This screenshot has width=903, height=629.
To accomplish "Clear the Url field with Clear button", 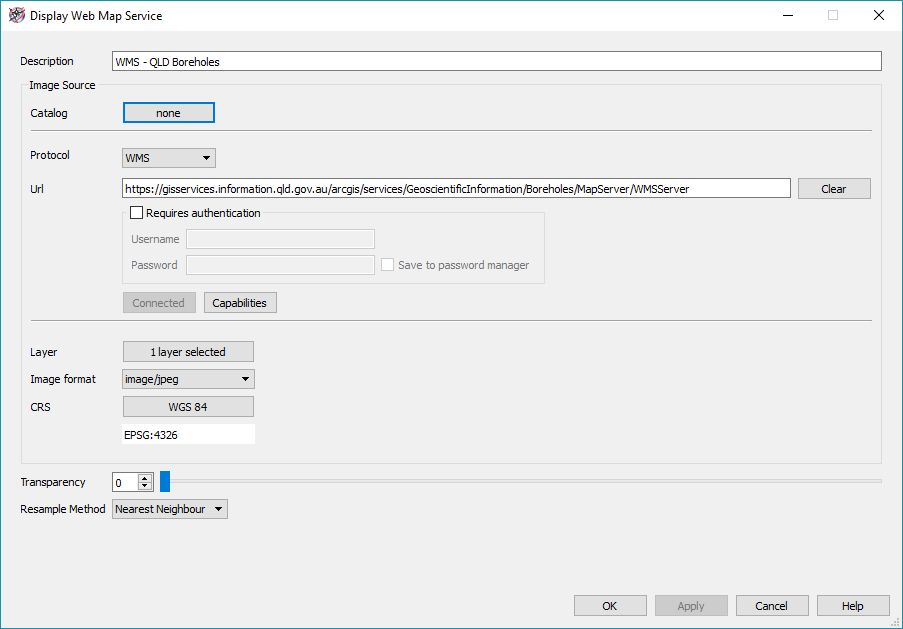I will 833,189.
